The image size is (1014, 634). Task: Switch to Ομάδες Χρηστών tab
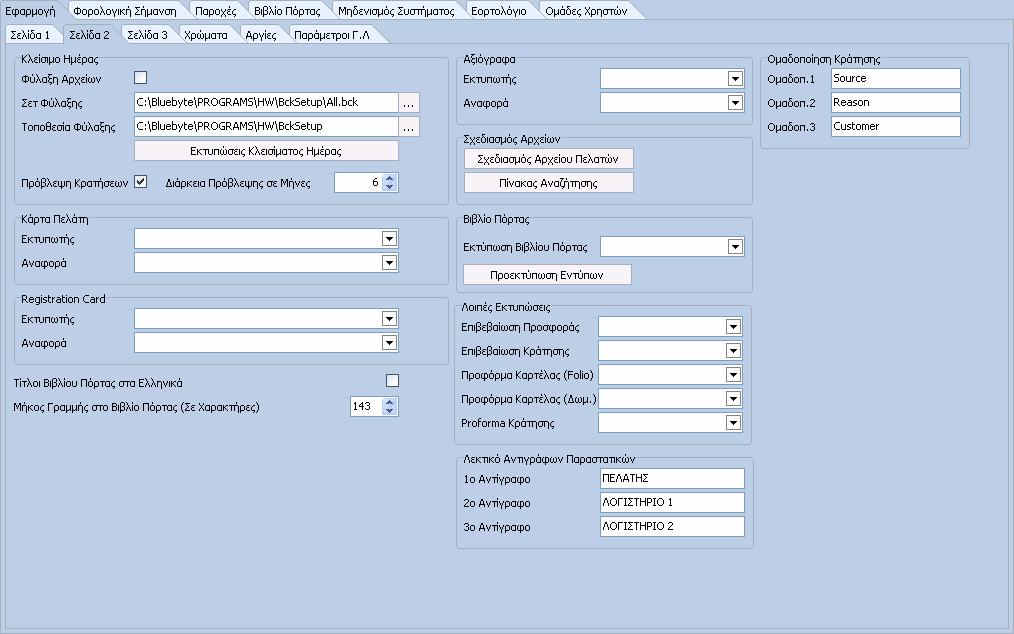click(x=586, y=11)
